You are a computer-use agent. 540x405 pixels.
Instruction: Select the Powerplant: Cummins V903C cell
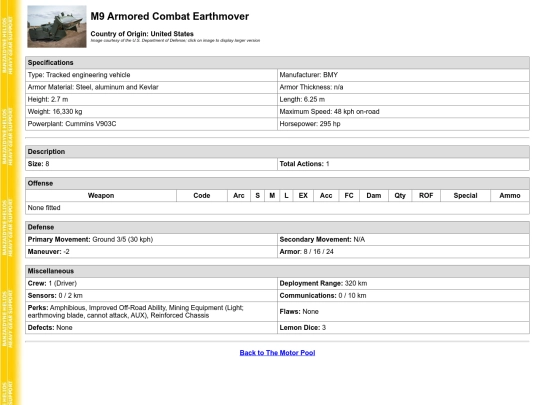click(151, 124)
